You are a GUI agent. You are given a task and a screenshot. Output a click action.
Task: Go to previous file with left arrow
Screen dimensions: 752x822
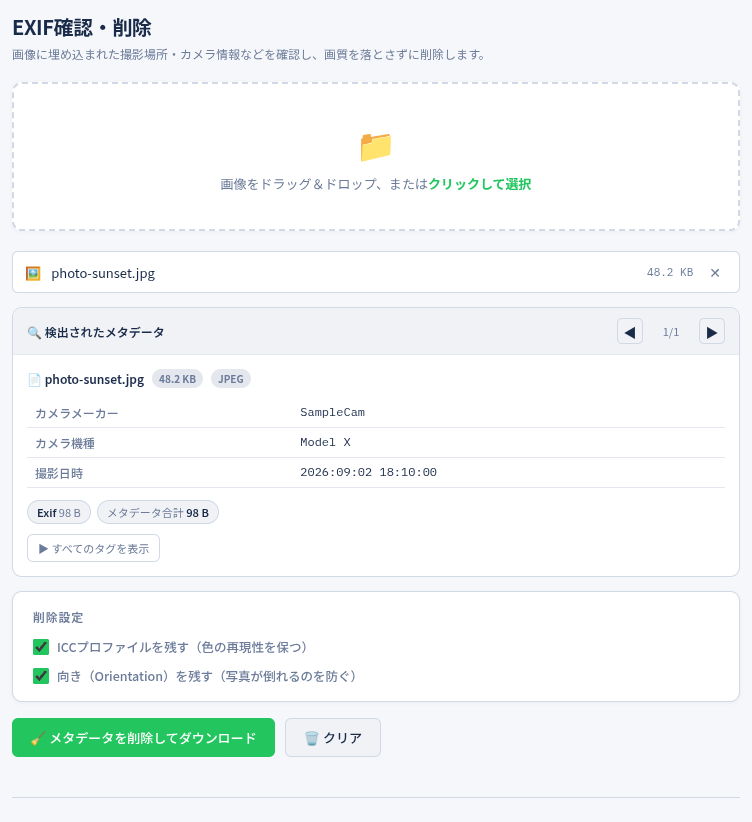(630, 331)
